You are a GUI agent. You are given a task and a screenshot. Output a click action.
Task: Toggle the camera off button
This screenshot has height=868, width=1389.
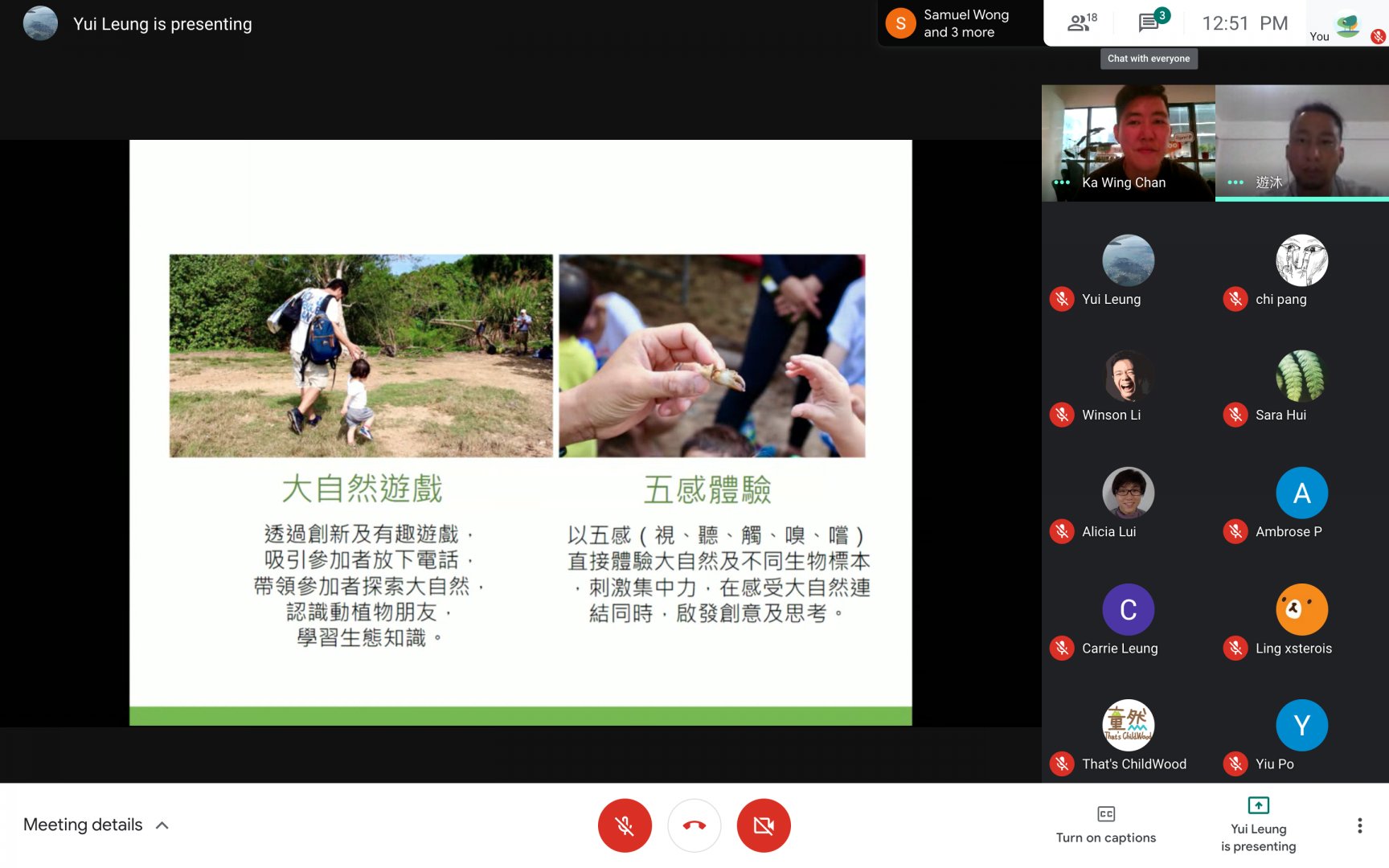coord(764,825)
